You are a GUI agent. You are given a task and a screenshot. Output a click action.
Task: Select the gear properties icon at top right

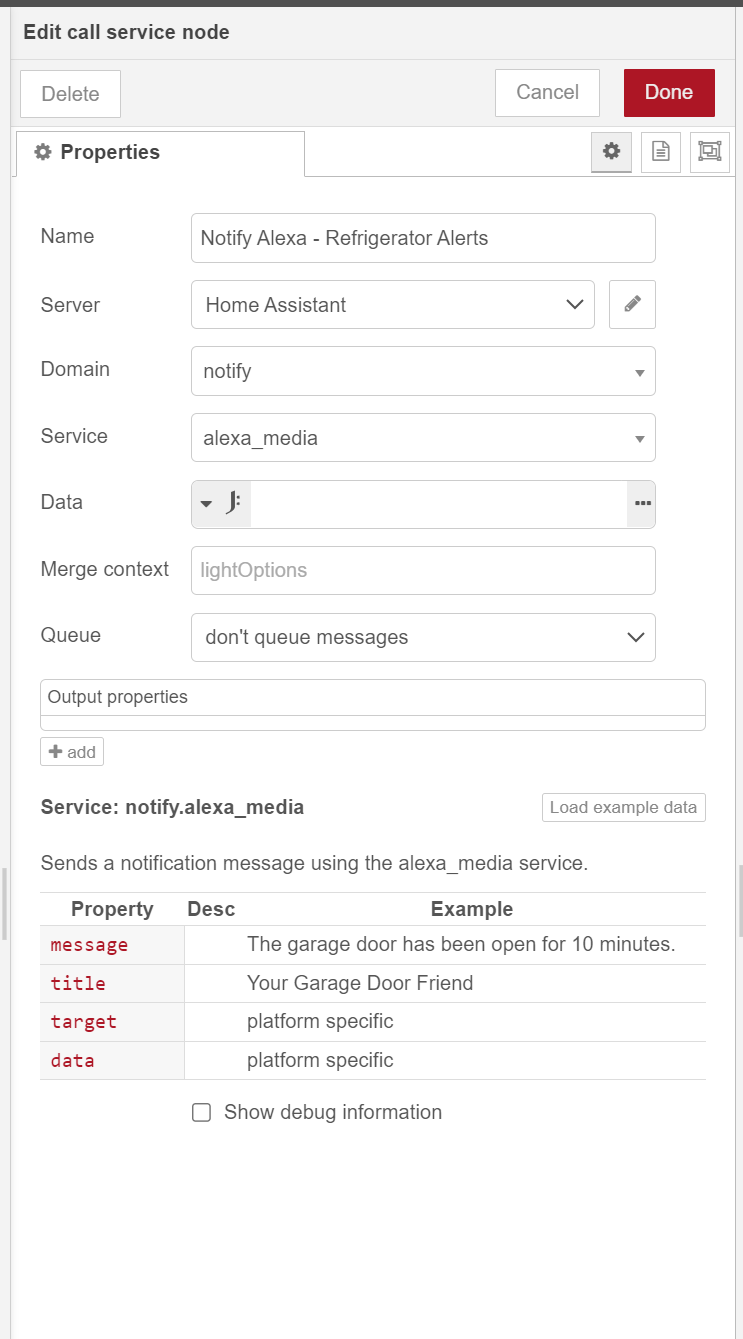click(x=611, y=152)
